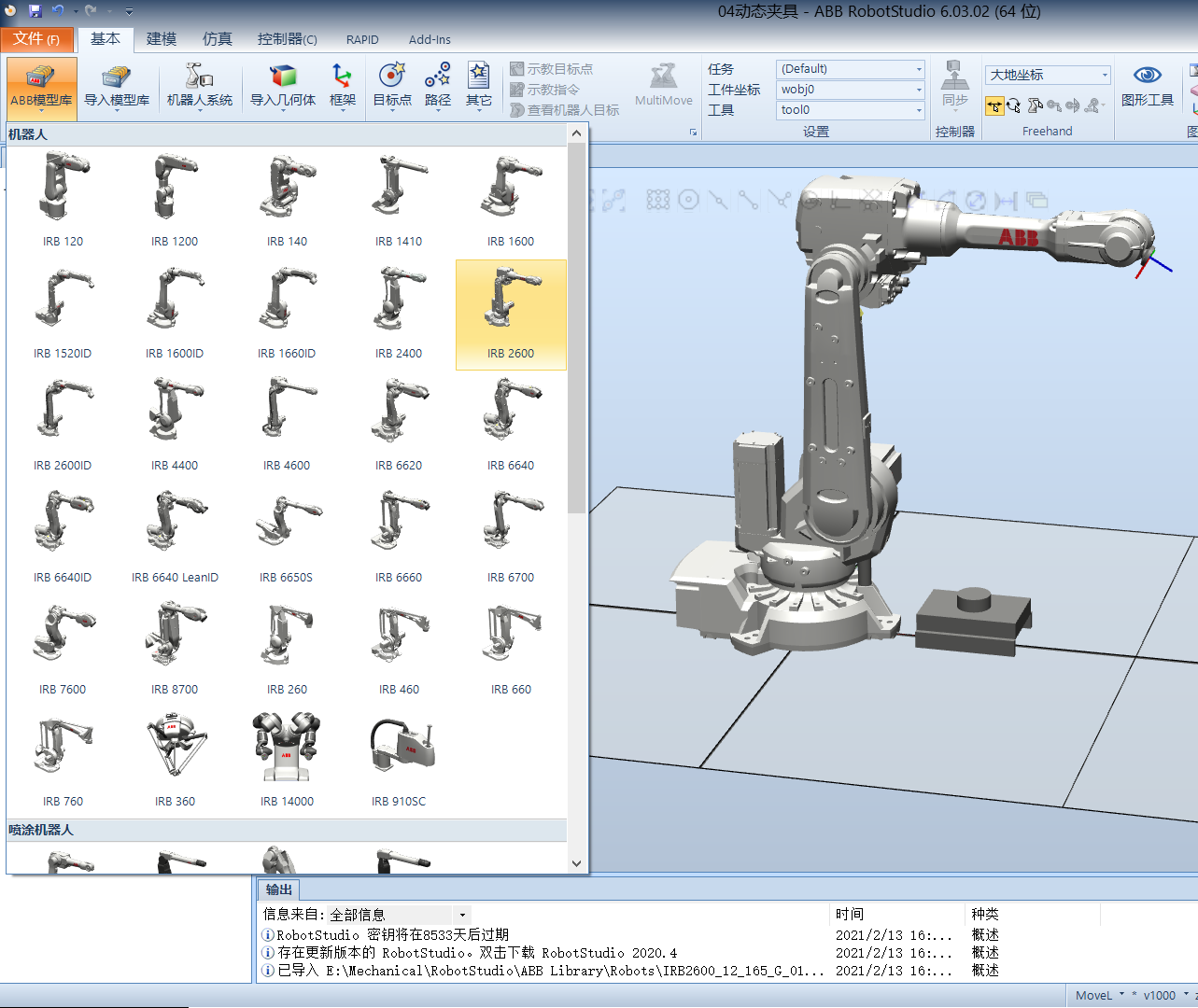Switch to the Add-Ins tab
This screenshot has width=1198, height=1008.
(x=430, y=39)
